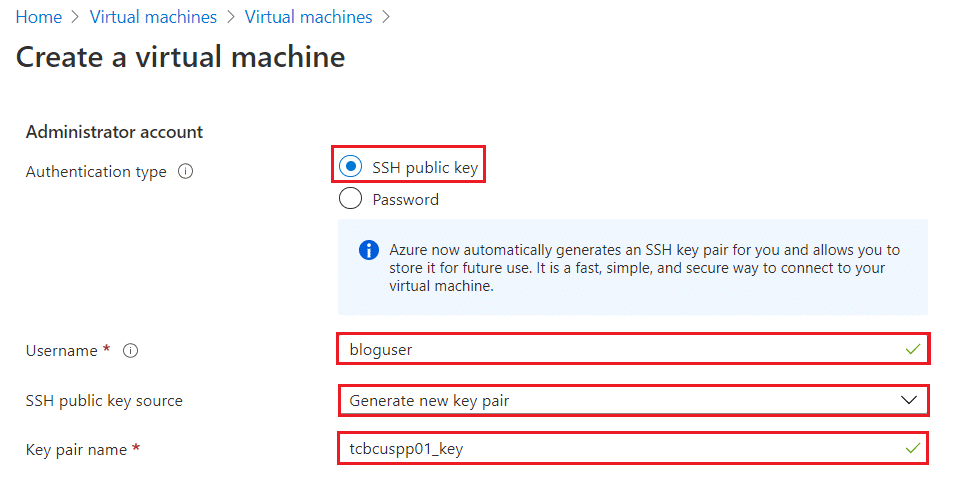
Task: Click the info icon beside Authentication type
Action: tap(186, 172)
